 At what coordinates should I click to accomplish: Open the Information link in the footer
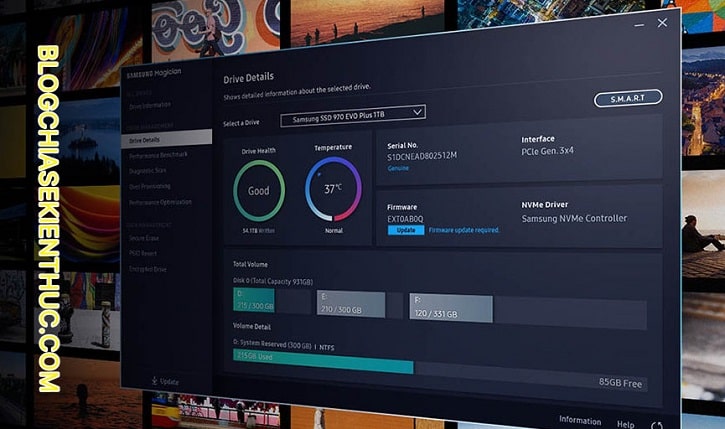click(x=580, y=420)
